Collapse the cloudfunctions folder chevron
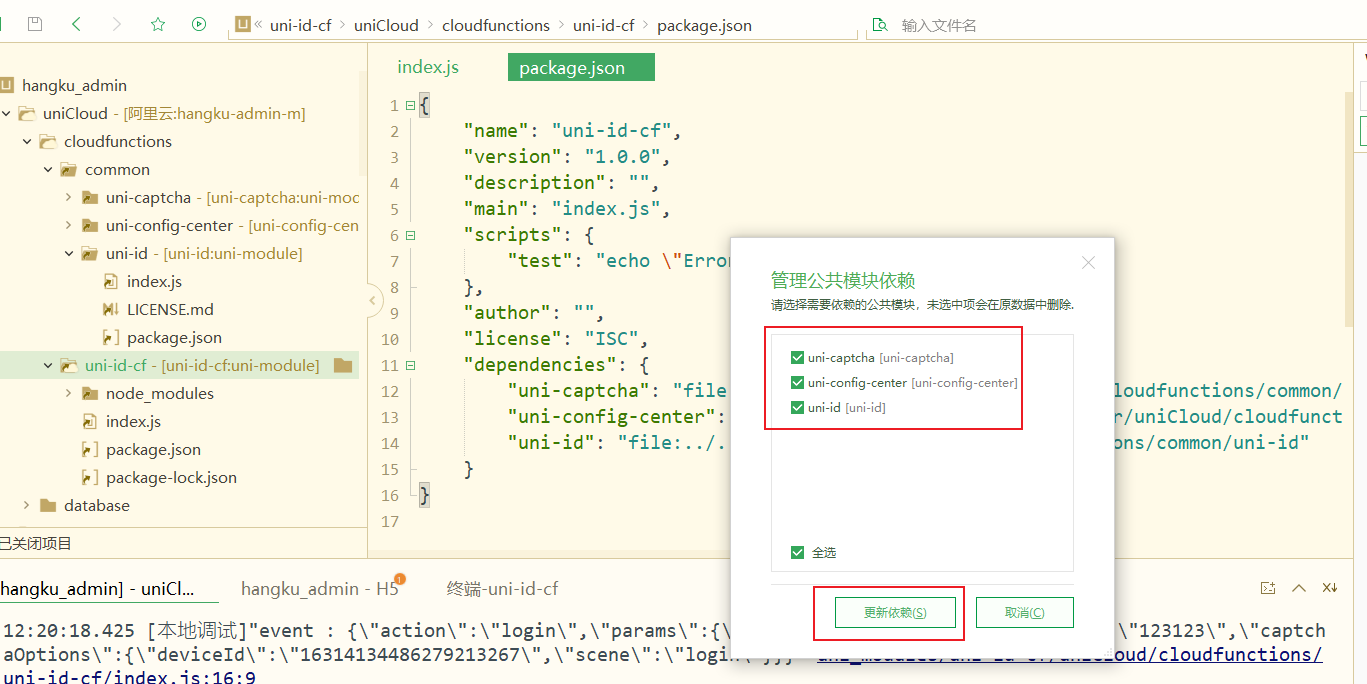 point(27,142)
